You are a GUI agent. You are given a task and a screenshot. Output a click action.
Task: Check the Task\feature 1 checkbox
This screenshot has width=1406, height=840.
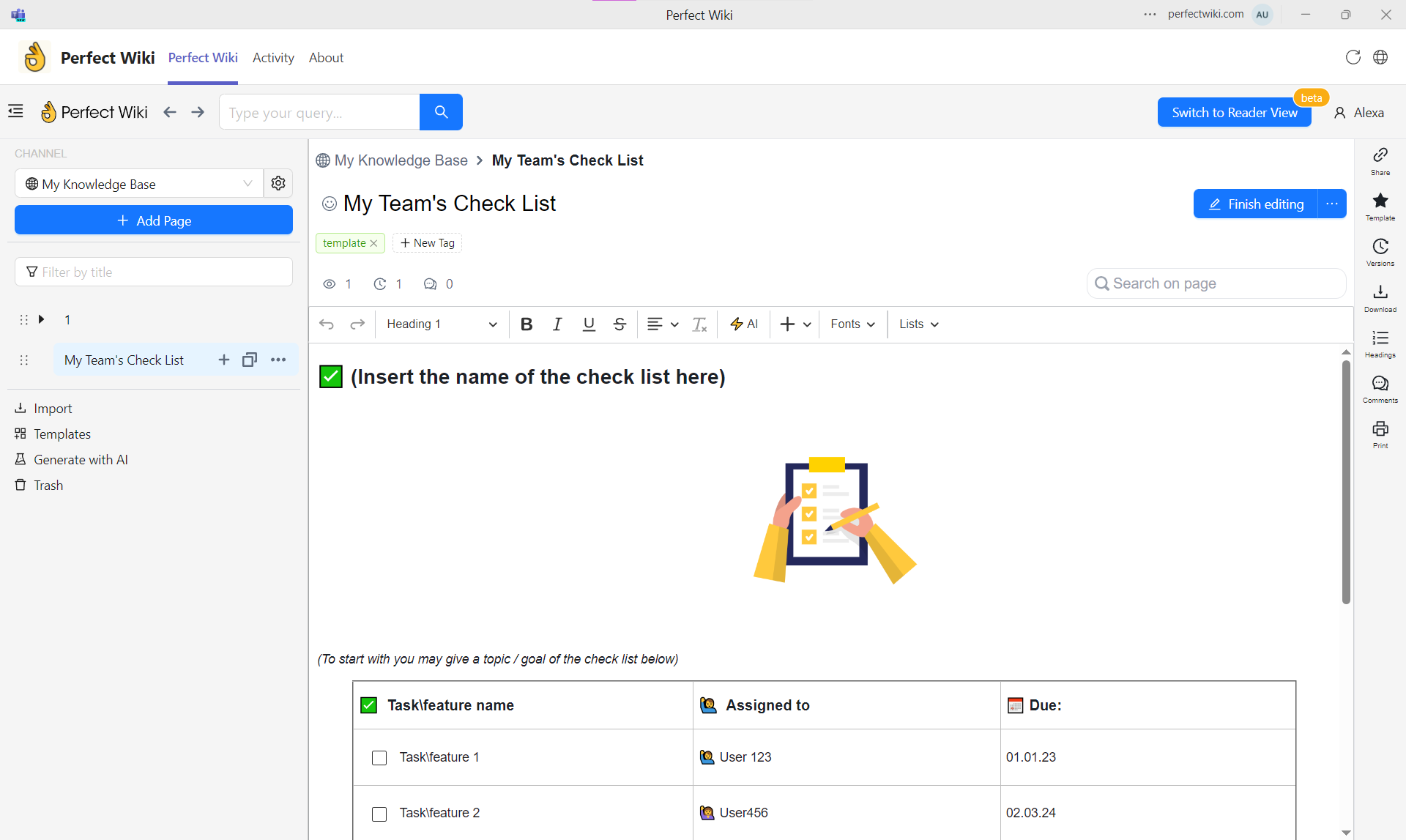point(379,757)
